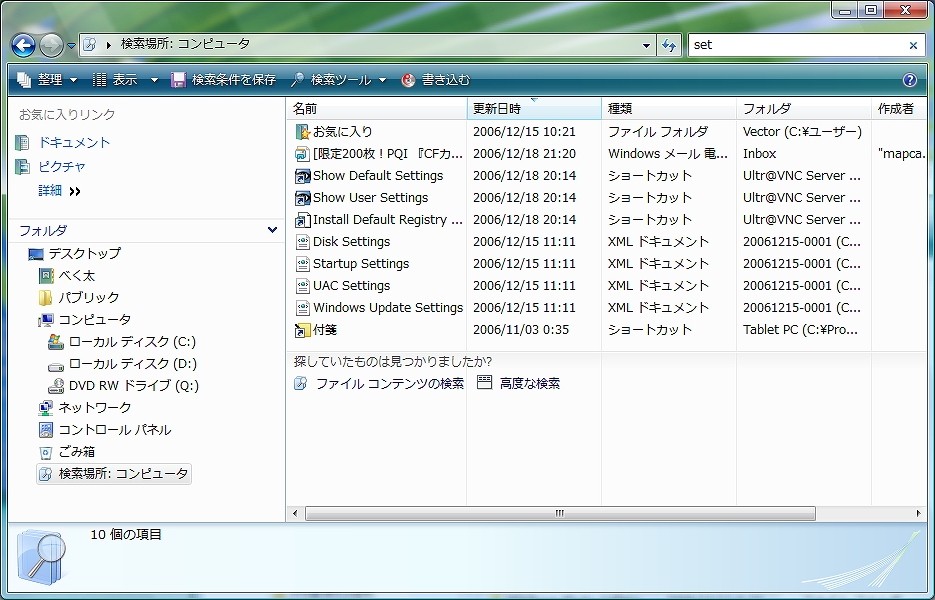Click the search input field containing set
Viewport: 935px width, 600px height.
pyautogui.click(x=795, y=45)
